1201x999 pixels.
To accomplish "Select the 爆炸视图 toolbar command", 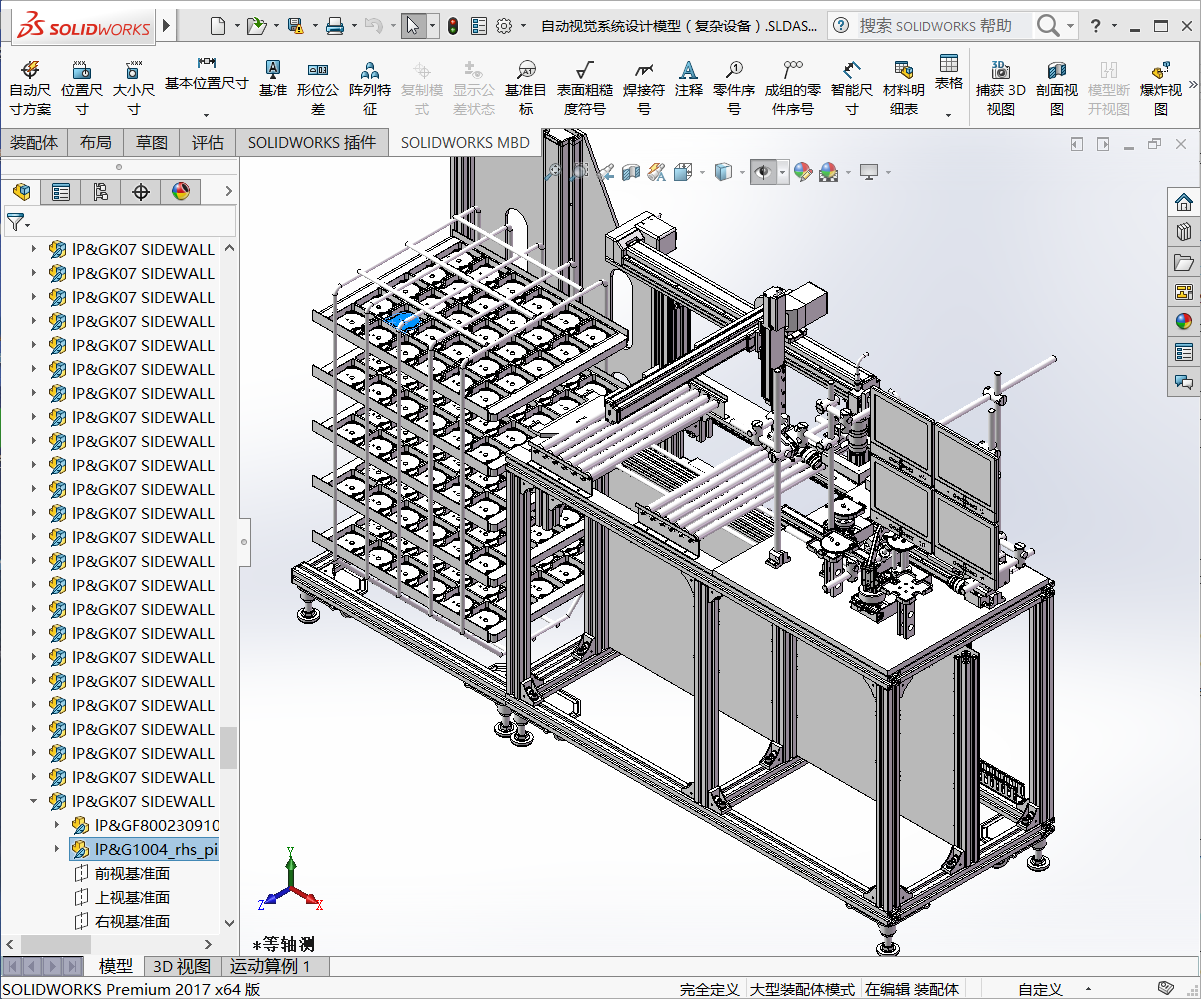I will tap(1160, 85).
